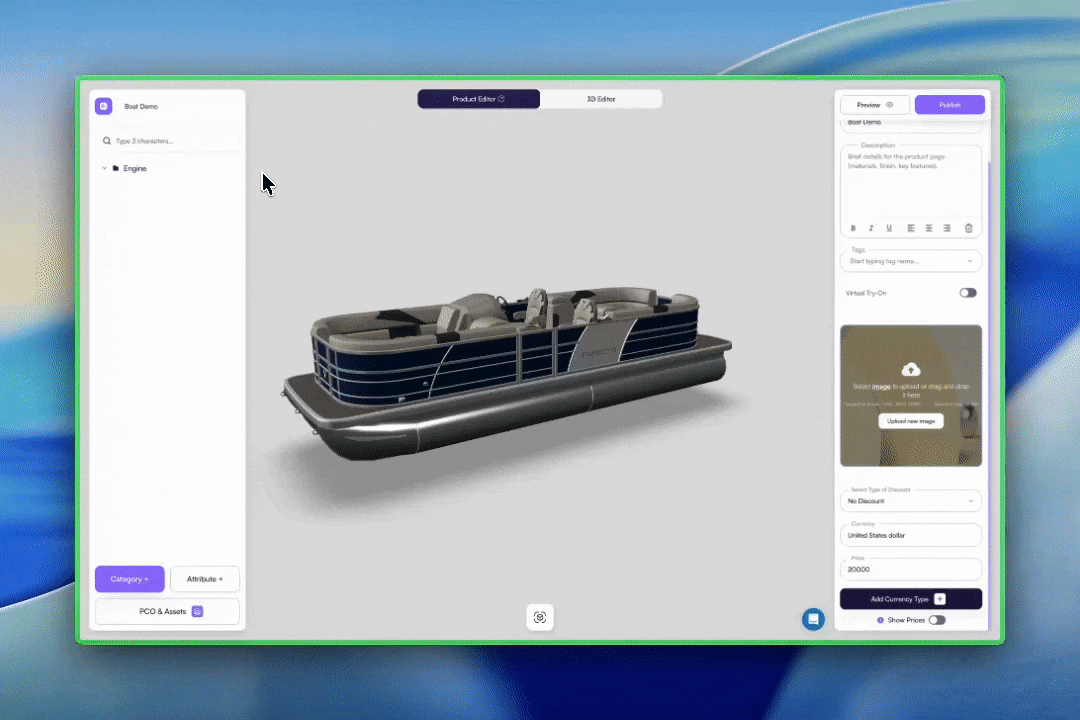1080x720 pixels.
Task: Click the bold formatting icon
Action: pos(854,228)
